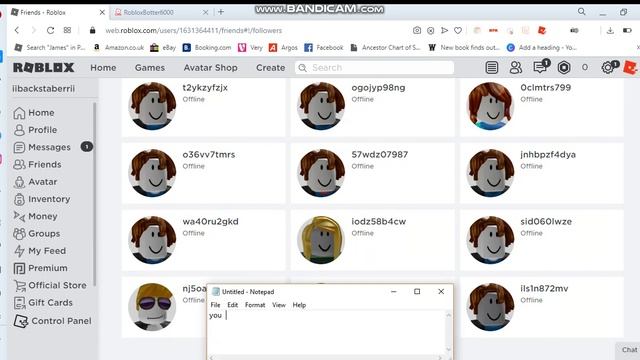
Task: Open the Chat button at bottom right
Action: (629, 350)
